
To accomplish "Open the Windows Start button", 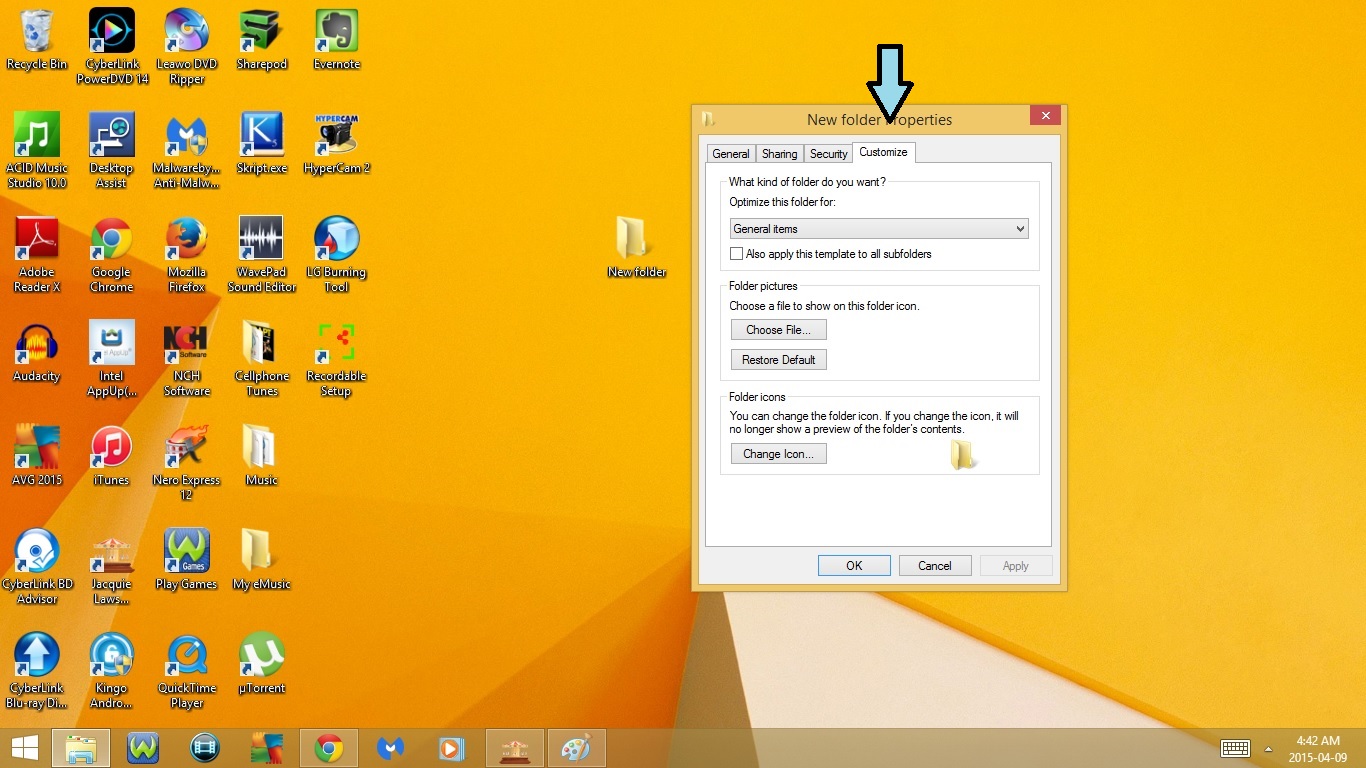I will tap(24, 748).
